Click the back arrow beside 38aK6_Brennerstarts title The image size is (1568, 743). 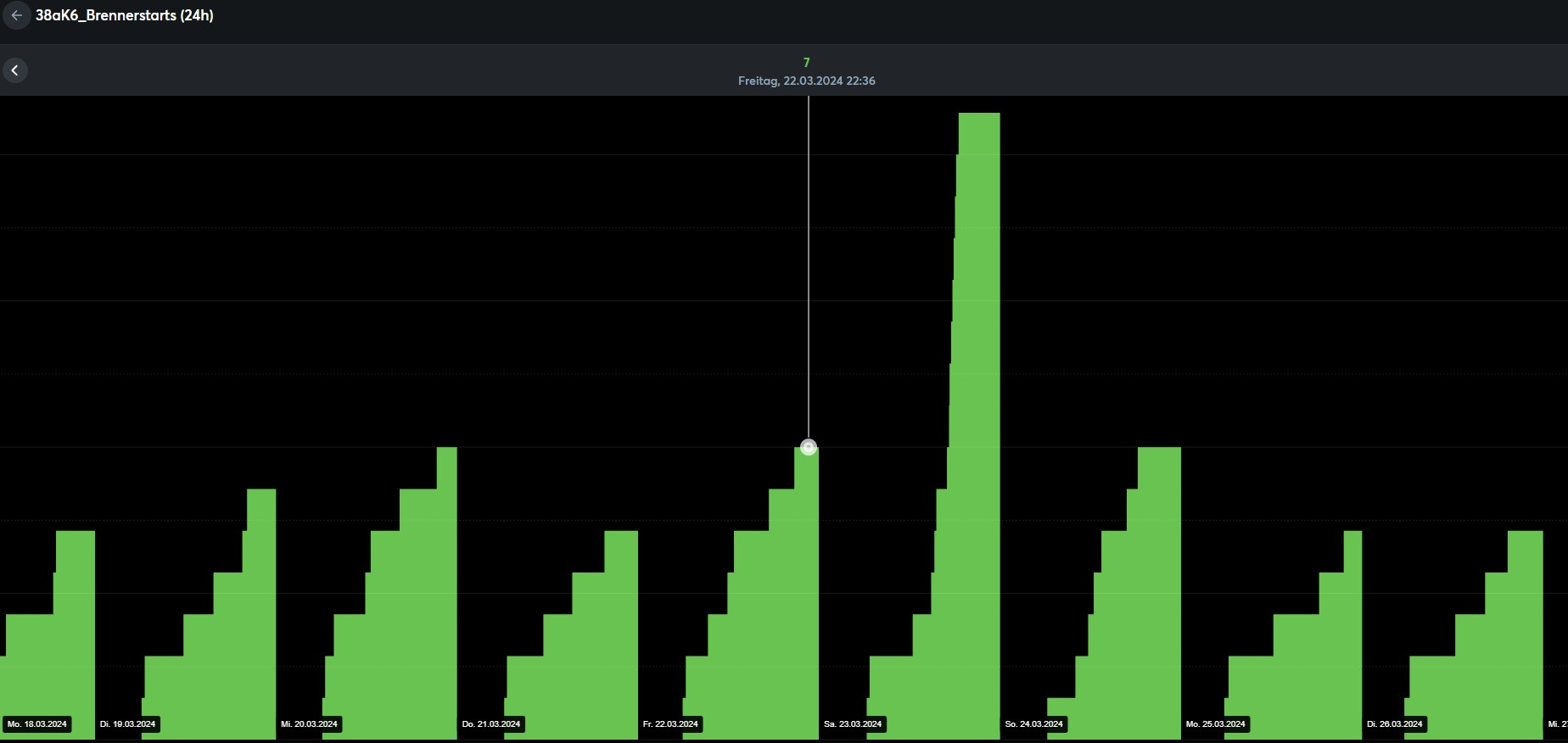click(16, 15)
